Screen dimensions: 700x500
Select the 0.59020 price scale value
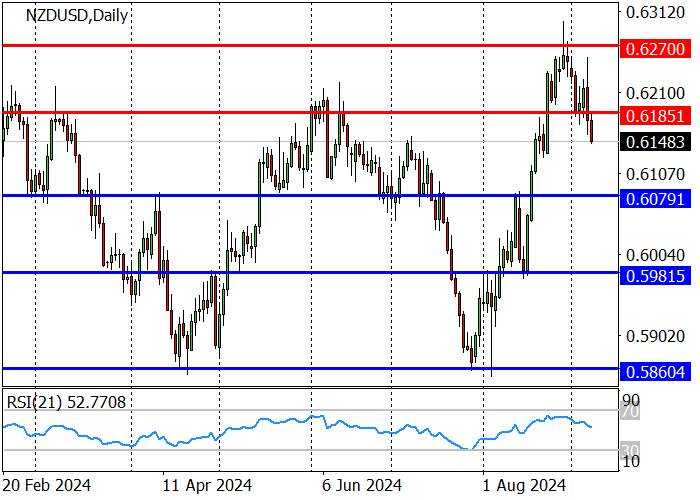point(655,336)
